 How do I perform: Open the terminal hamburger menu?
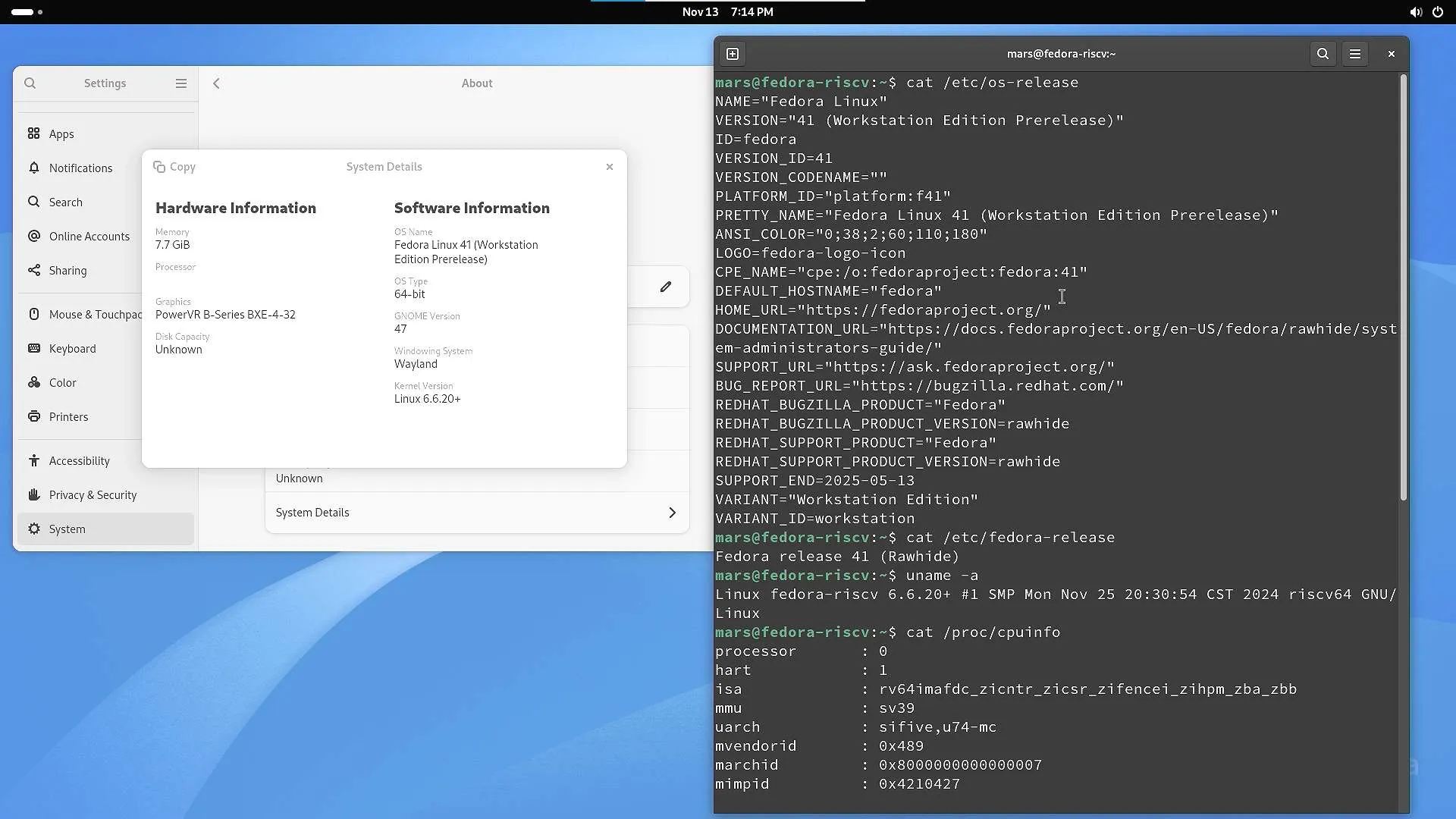[x=1355, y=53]
